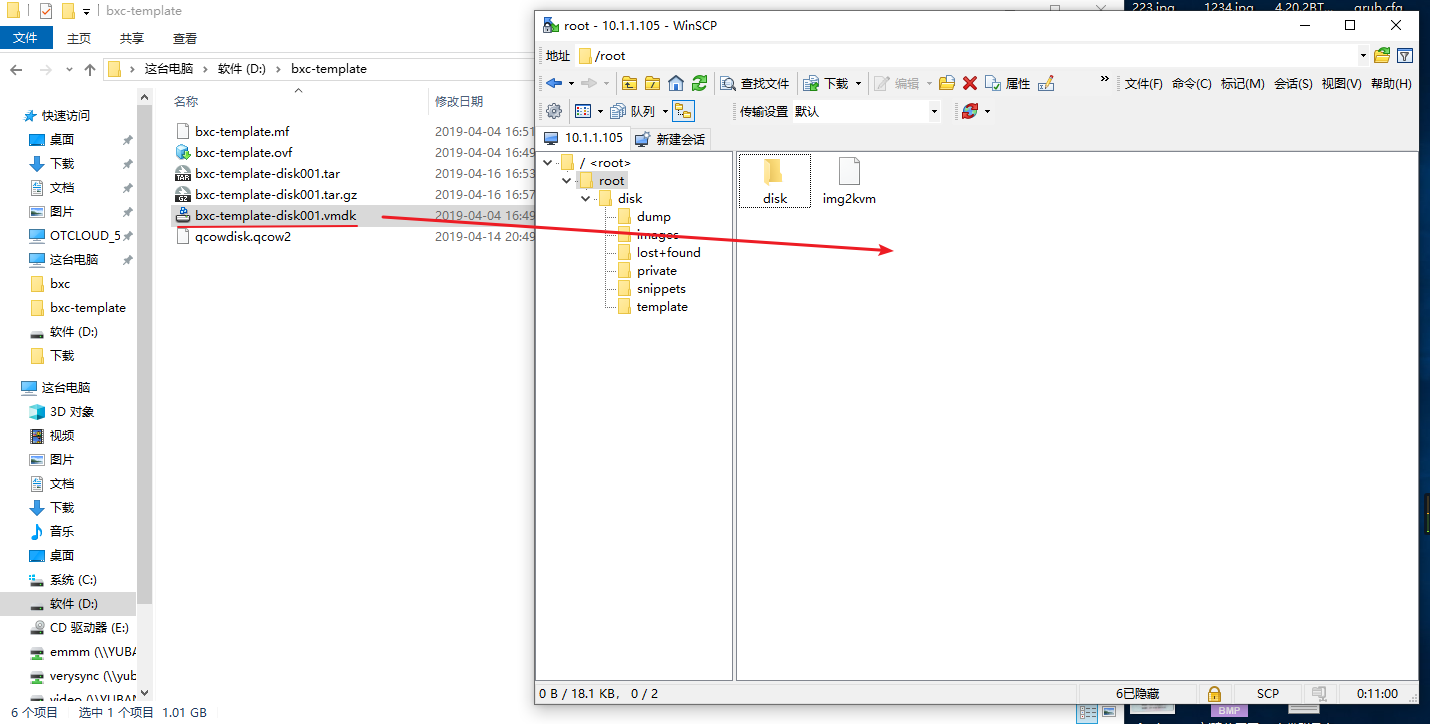
Task: Open the back history dropdown arrow
Action: pyautogui.click(x=570, y=83)
